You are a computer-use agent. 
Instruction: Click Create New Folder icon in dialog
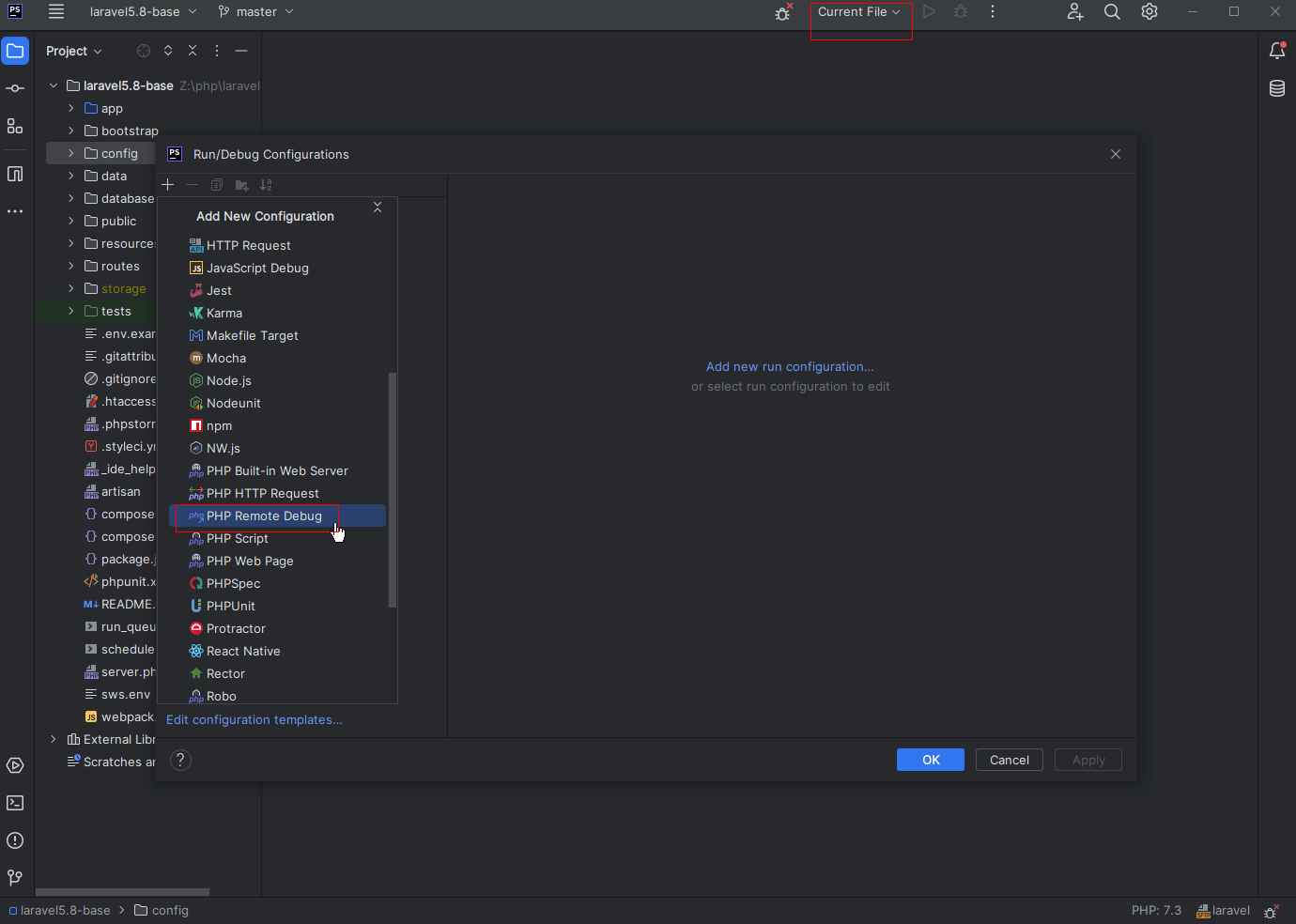(x=241, y=185)
